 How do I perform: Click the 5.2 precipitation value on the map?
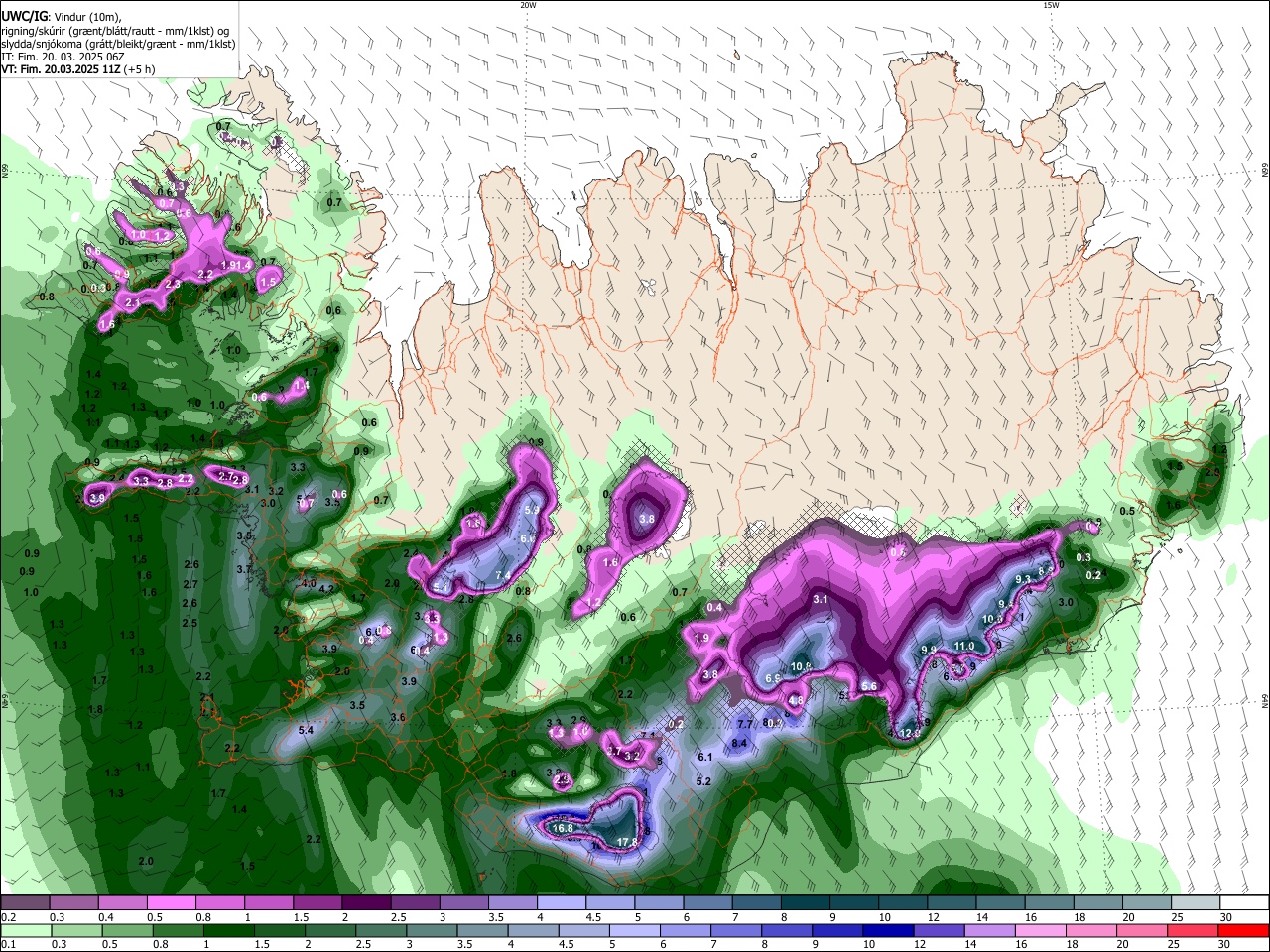coord(703,781)
